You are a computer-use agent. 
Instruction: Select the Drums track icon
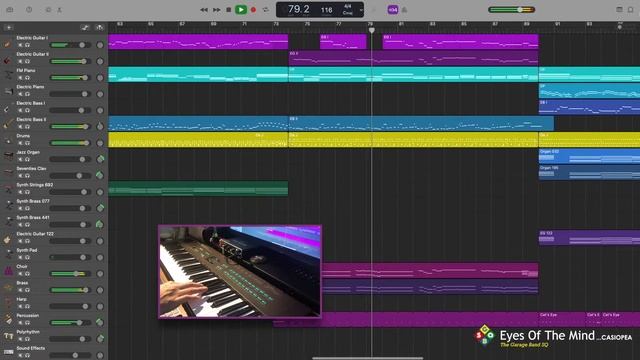[8, 141]
